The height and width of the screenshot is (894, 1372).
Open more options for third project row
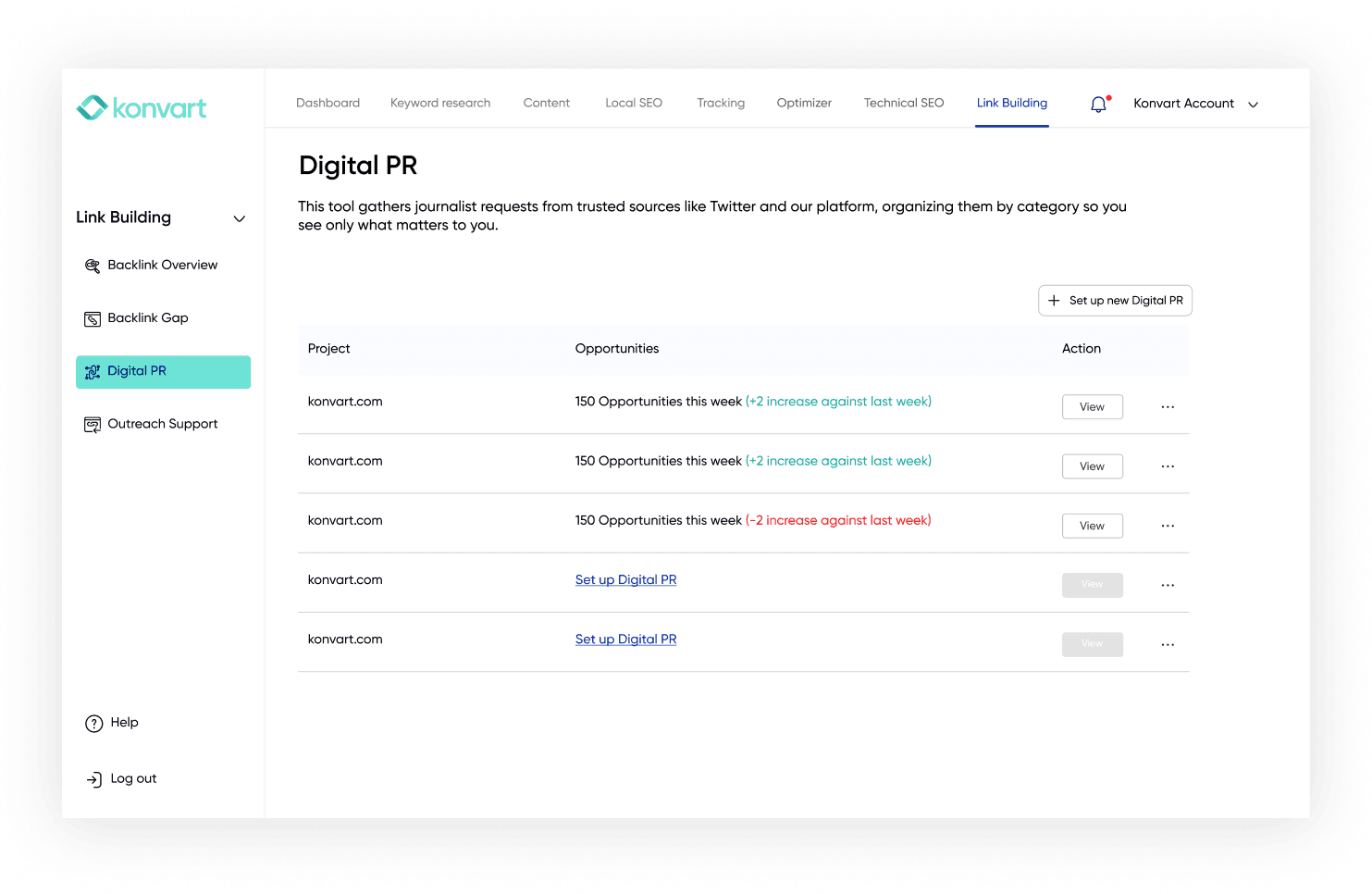pyautogui.click(x=1168, y=526)
